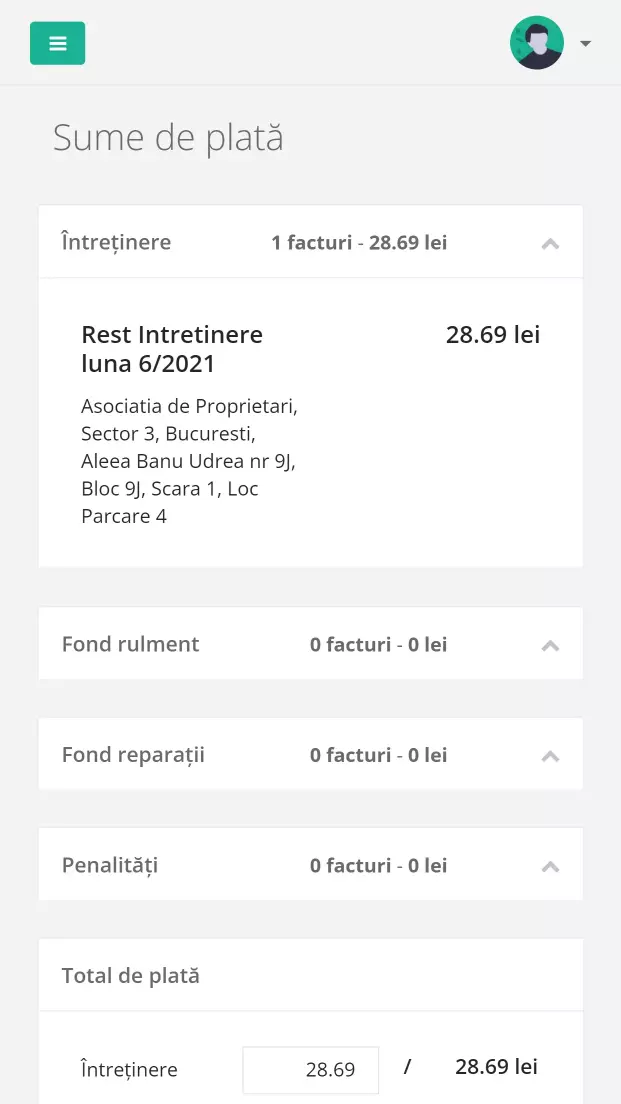Screen dimensions: 621x1104
Task: Click the Fond rulment 0 facturi summary
Action: [x=378, y=645]
